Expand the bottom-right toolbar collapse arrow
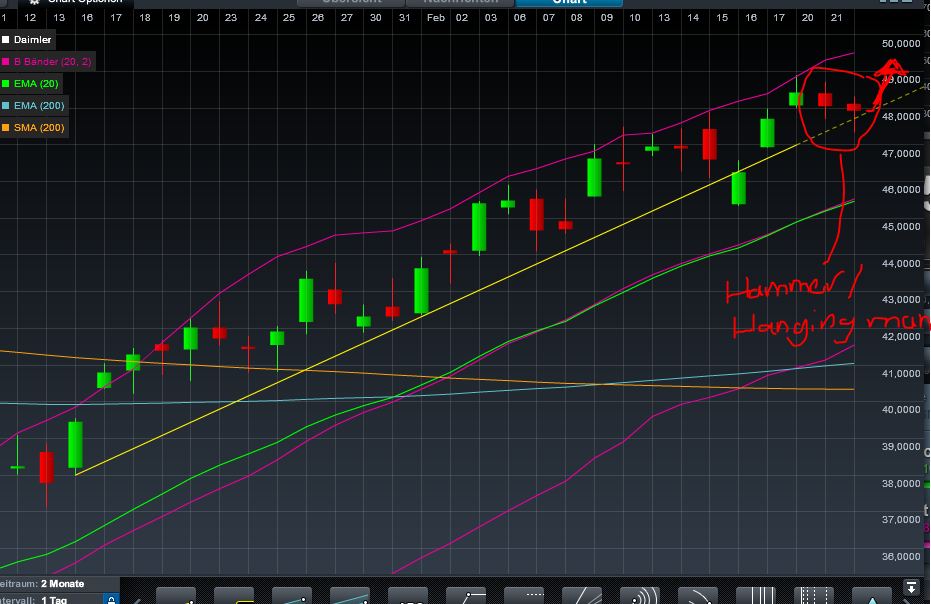 tap(911, 590)
